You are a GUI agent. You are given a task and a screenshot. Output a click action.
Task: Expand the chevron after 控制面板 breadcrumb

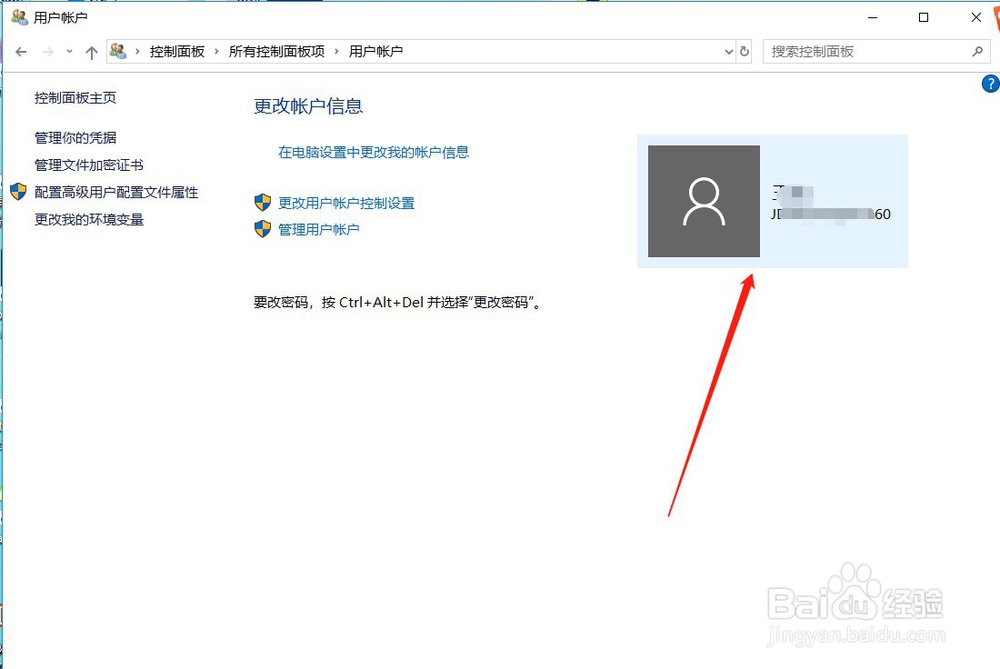pyautogui.click(x=216, y=52)
